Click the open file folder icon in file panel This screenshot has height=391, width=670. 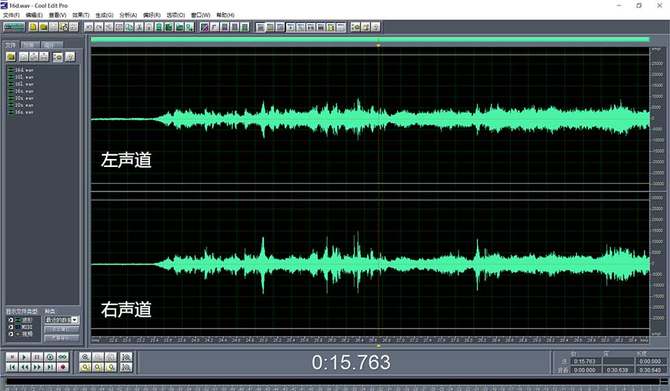click(x=11, y=57)
